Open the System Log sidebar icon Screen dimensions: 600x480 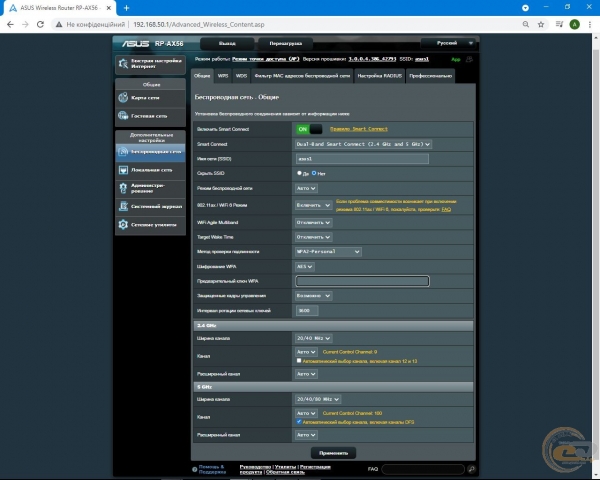pos(123,206)
